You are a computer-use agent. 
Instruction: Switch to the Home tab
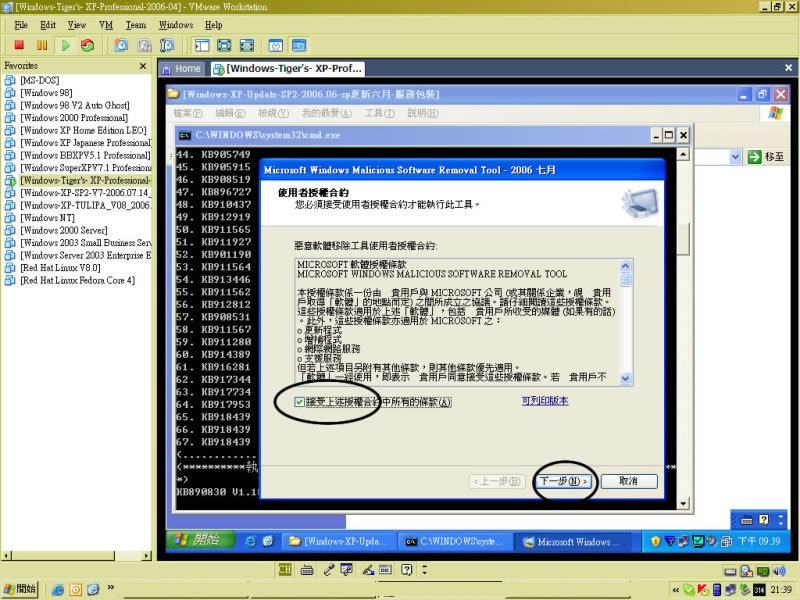tap(182, 69)
